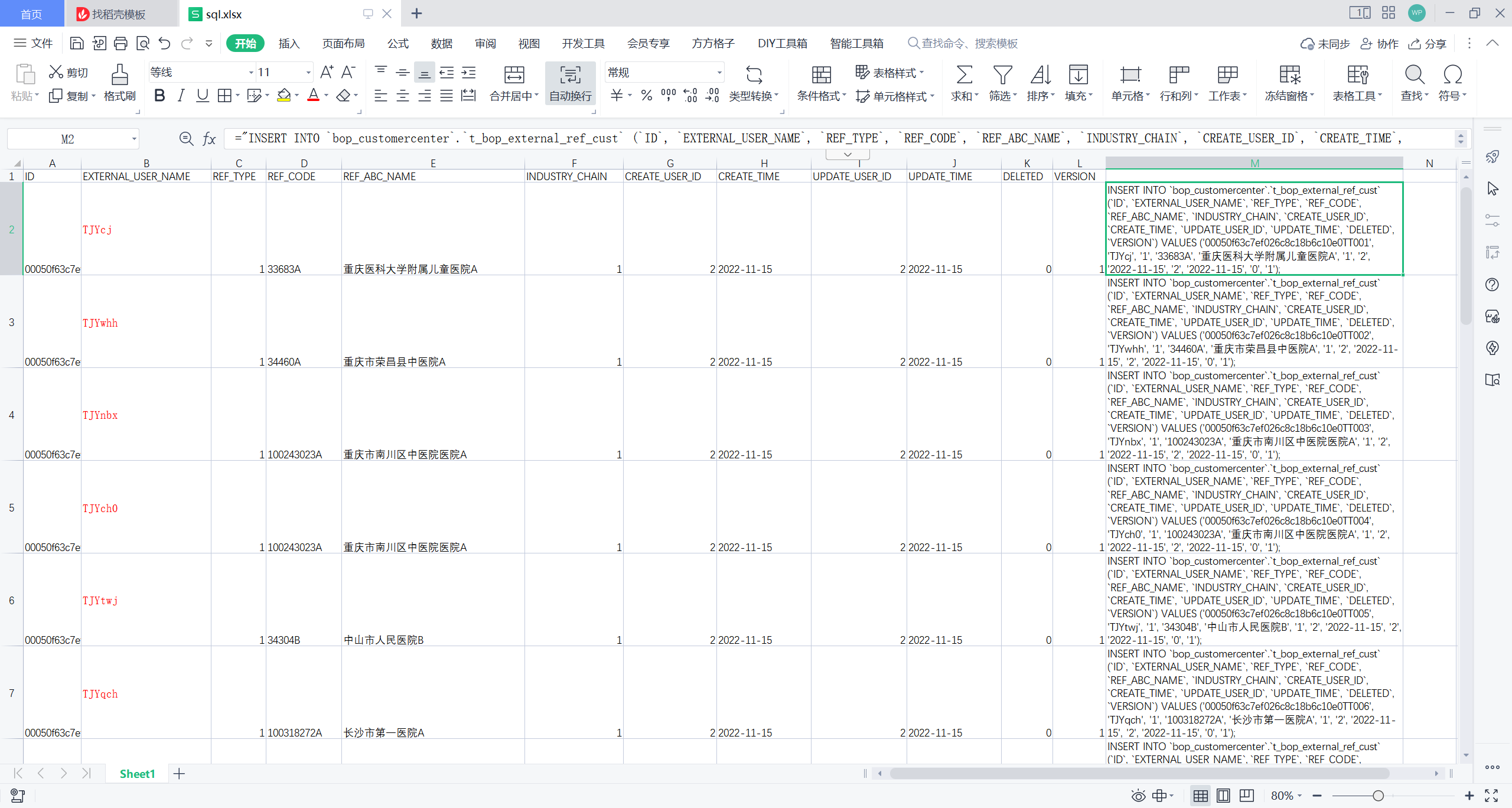Viewport: 1512px width, 808px height.
Task: Increase font size with A+ icon
Action: click(x=327, y=72)
